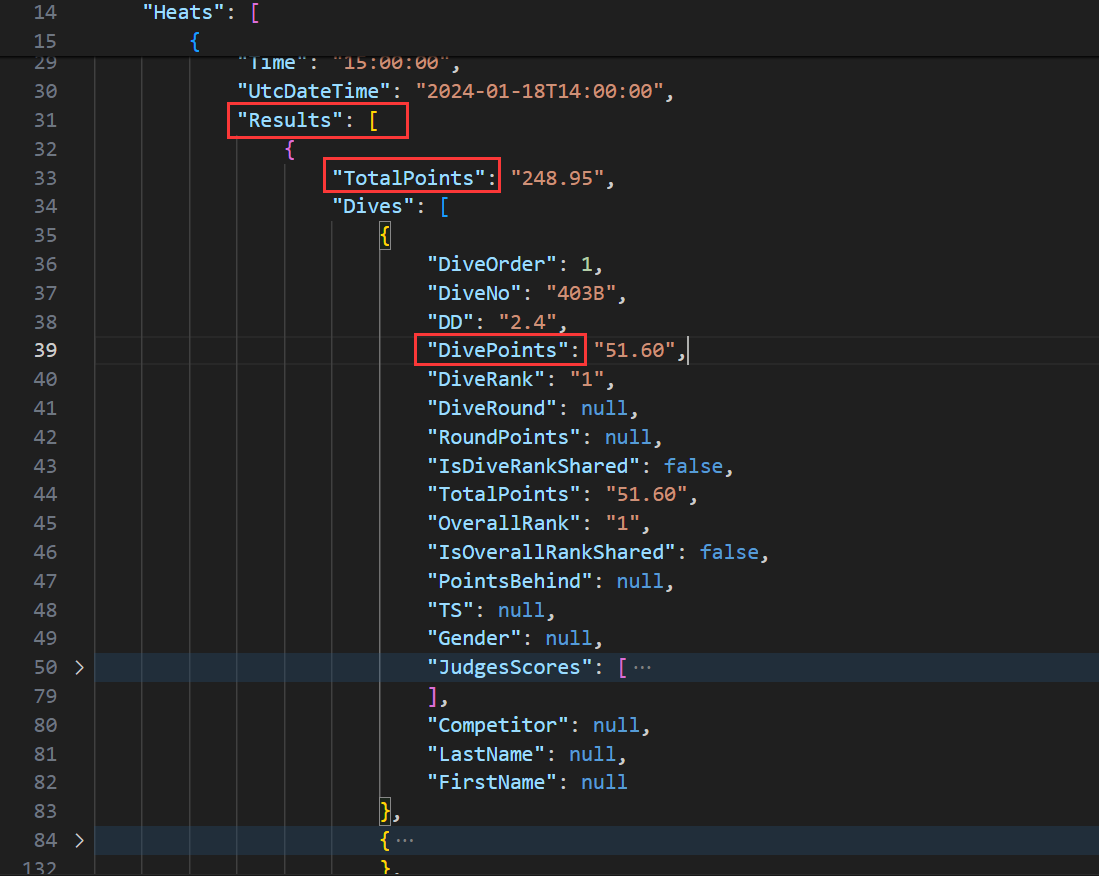The width and height of the screenshot is (1099, 876).
Task: Click the "Competitor" key
Action: pos(498,725)
